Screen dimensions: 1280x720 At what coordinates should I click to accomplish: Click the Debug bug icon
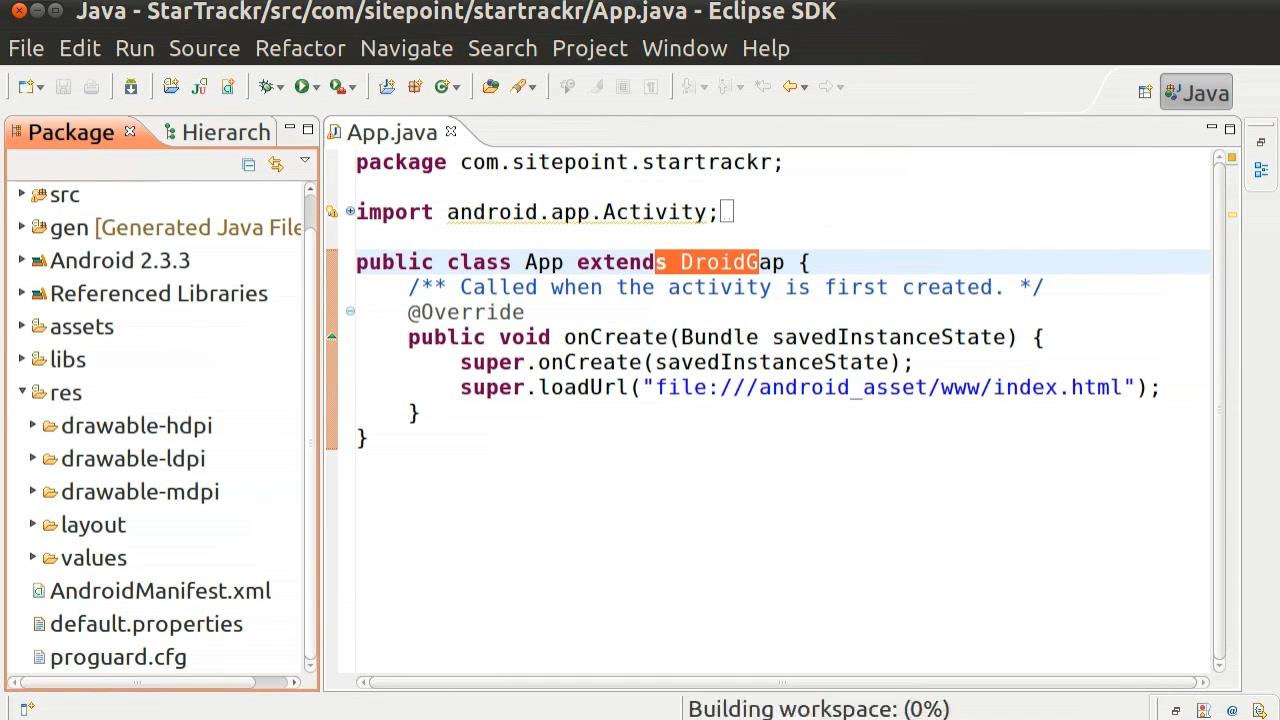tap(266, 87)
